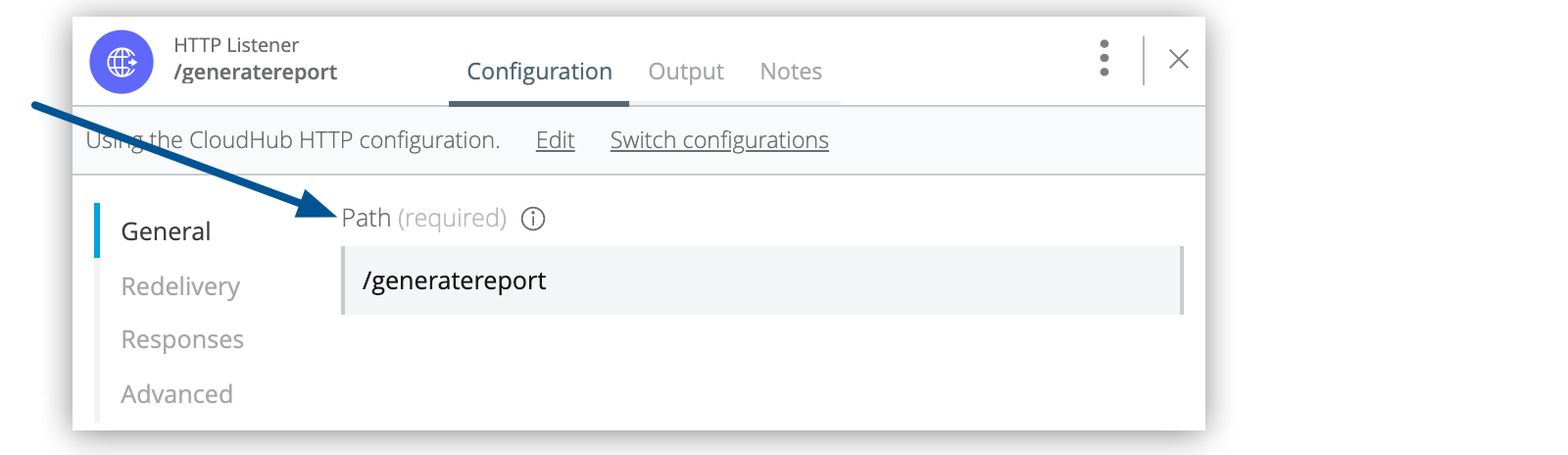
Task: Open the Output tab
Action: (686, 72)
